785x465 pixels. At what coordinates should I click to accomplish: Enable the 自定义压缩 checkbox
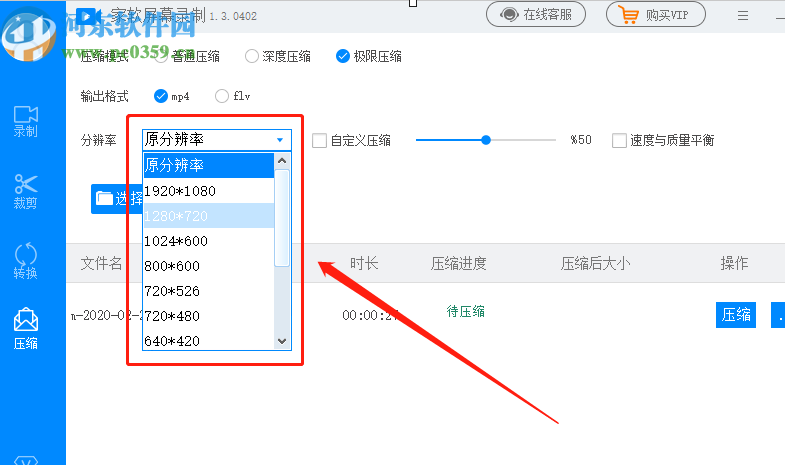pos(319,141)
